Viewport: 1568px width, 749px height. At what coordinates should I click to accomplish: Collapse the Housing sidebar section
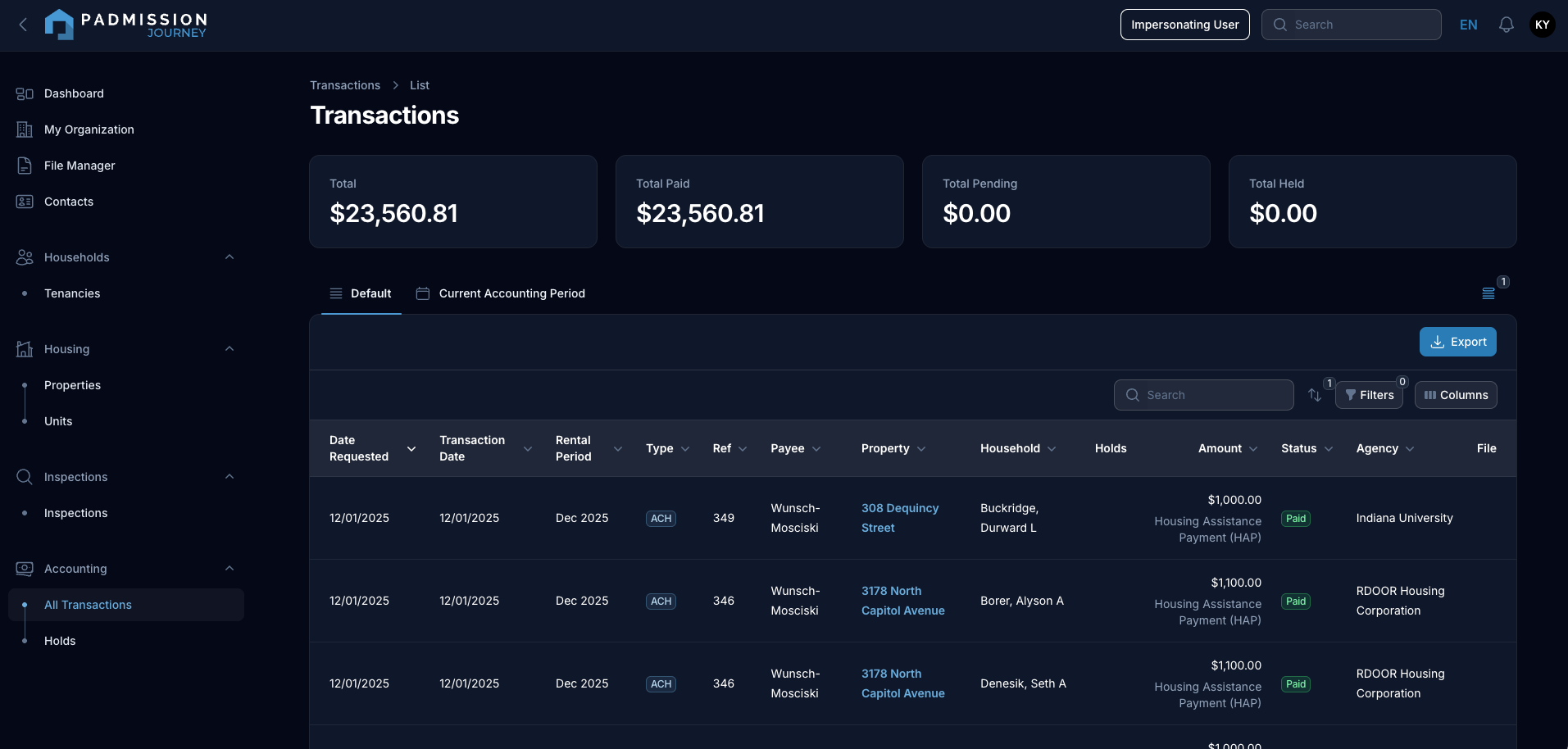[230, 349]
